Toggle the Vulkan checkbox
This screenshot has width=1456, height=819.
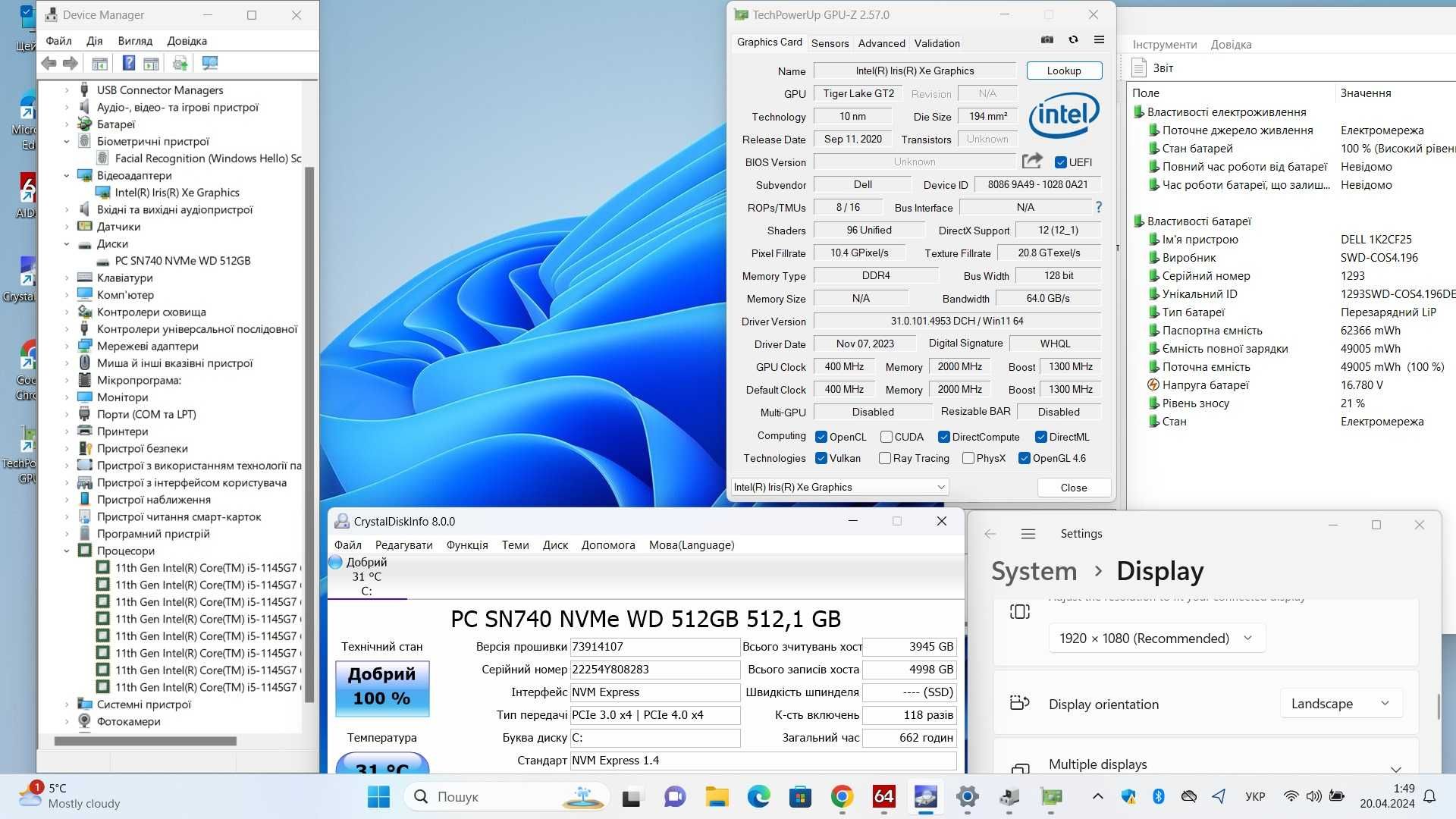[x=821, y=458]
